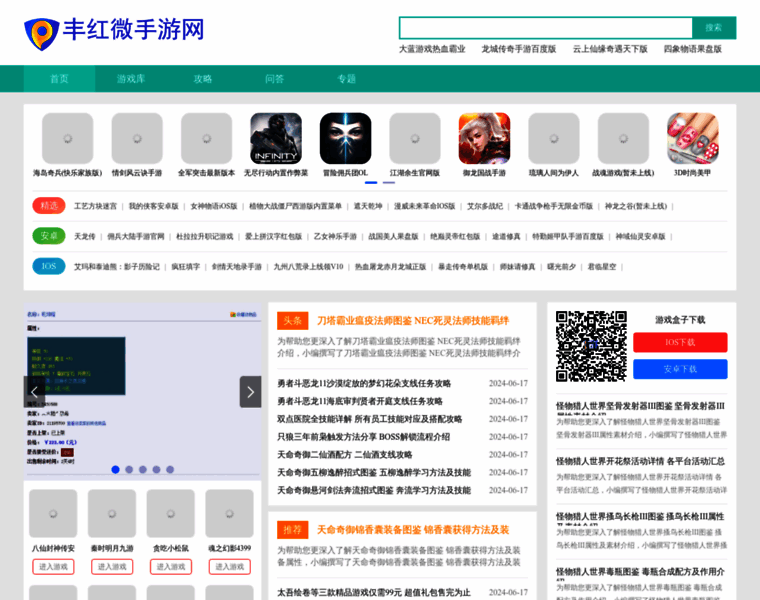Open 怪物猎人世界毒瓶图鉴 article

640,571
